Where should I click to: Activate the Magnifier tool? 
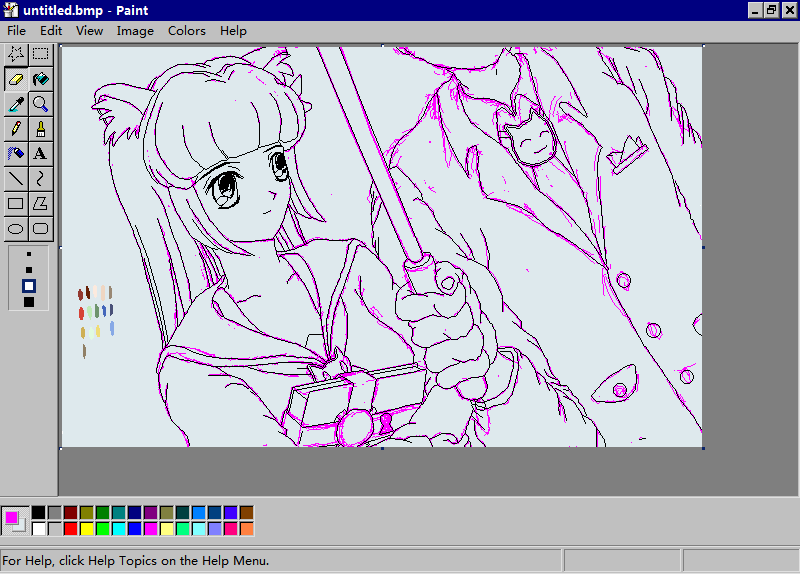pos(40,104)
